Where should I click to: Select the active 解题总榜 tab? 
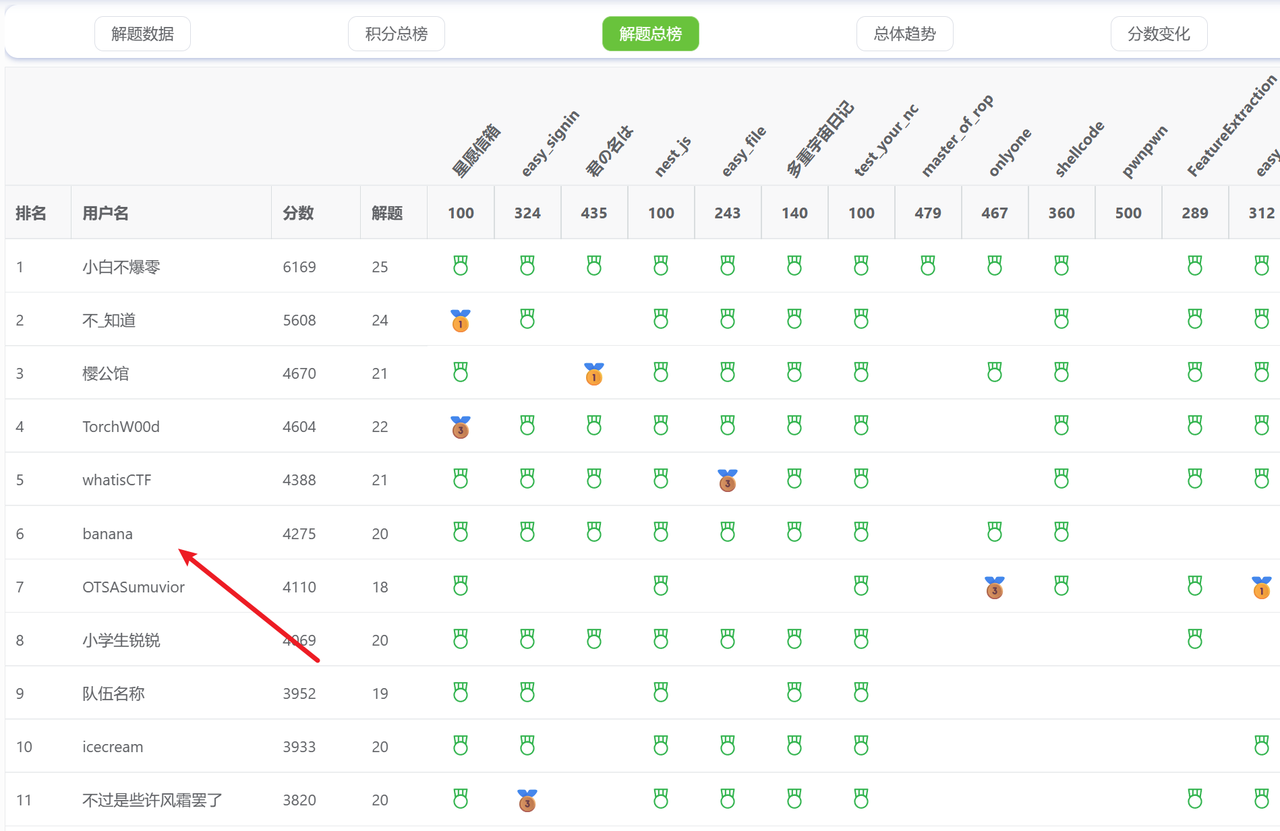[x=650, y=34]
